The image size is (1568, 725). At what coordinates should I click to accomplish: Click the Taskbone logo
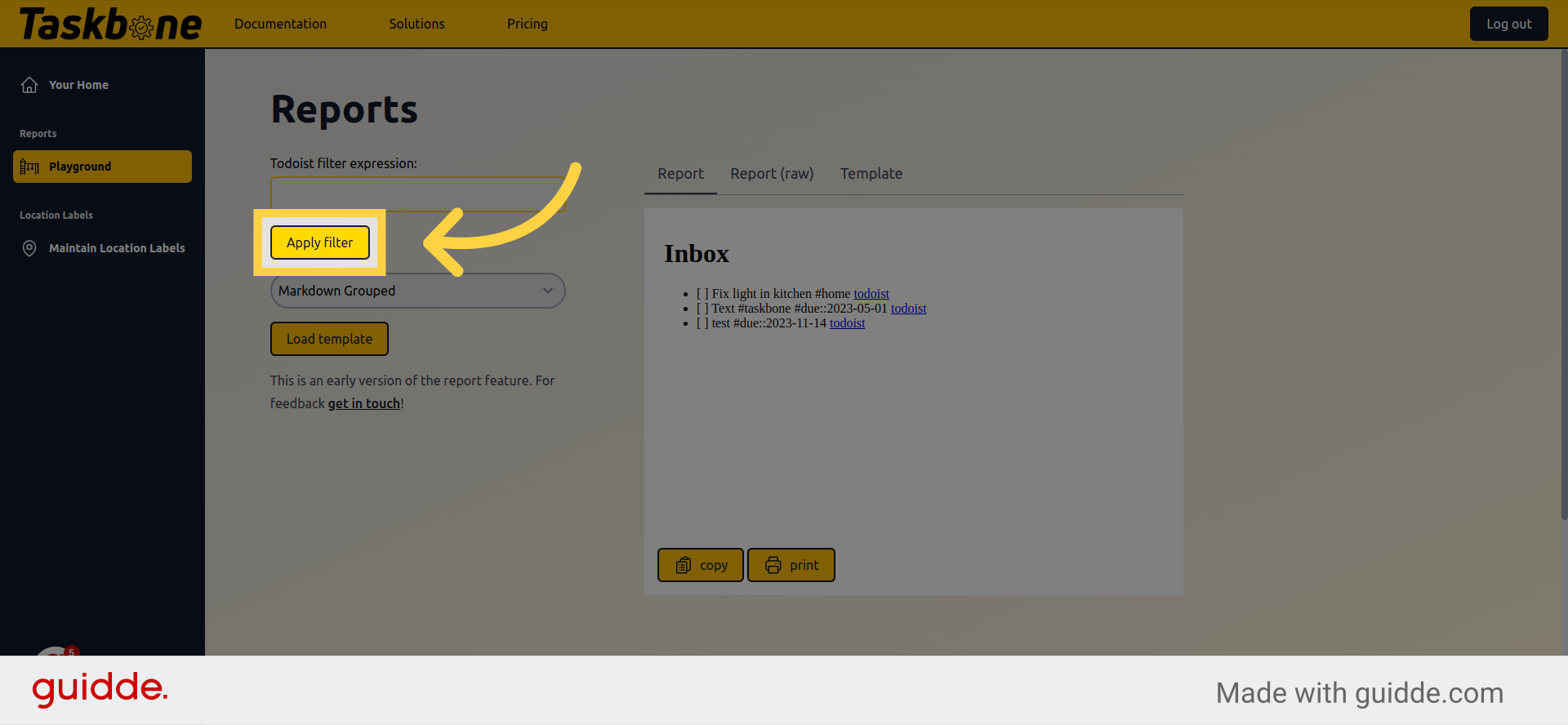(x=110, y=24)
